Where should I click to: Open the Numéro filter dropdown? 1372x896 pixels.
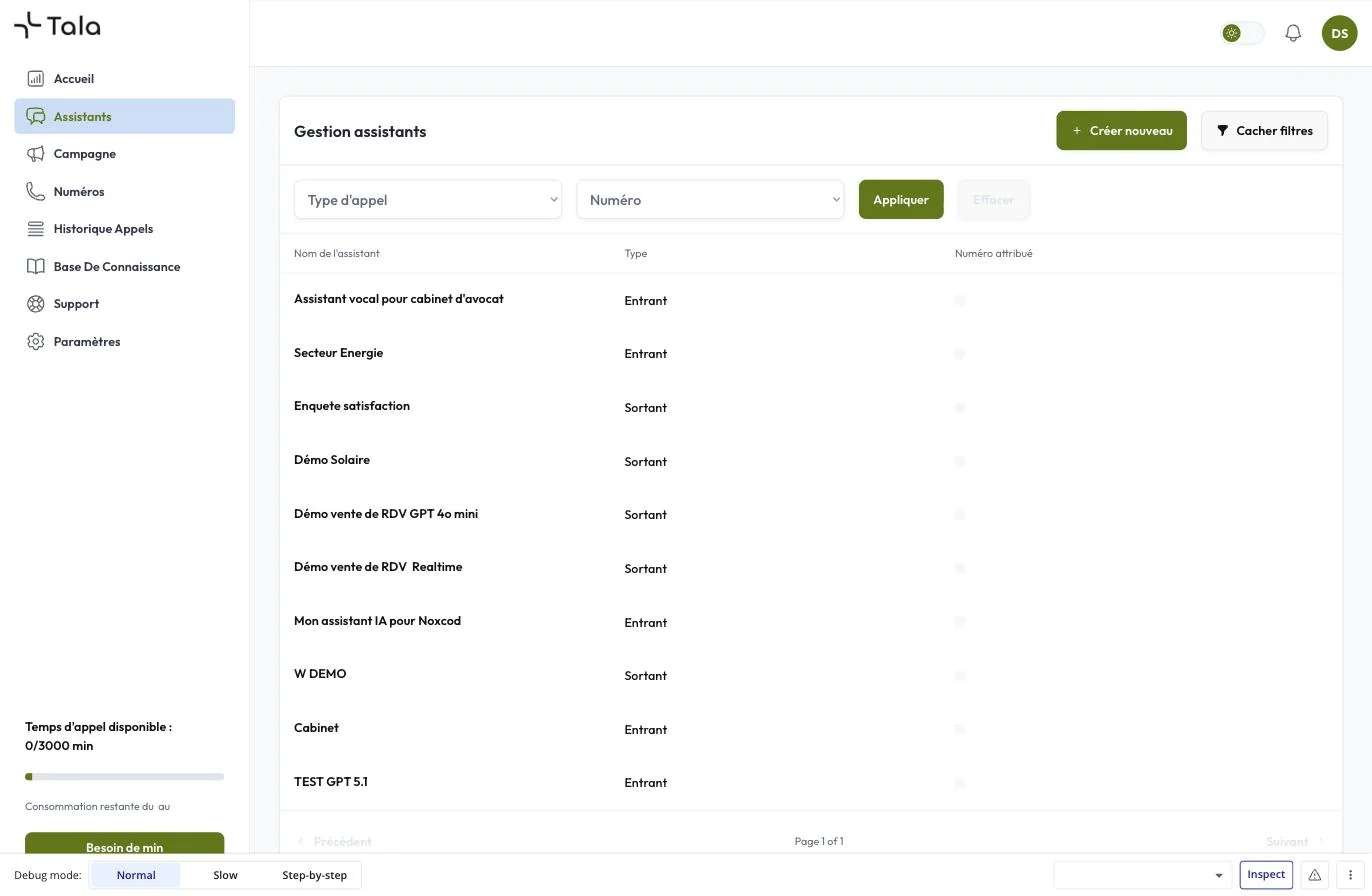[710, 200]
